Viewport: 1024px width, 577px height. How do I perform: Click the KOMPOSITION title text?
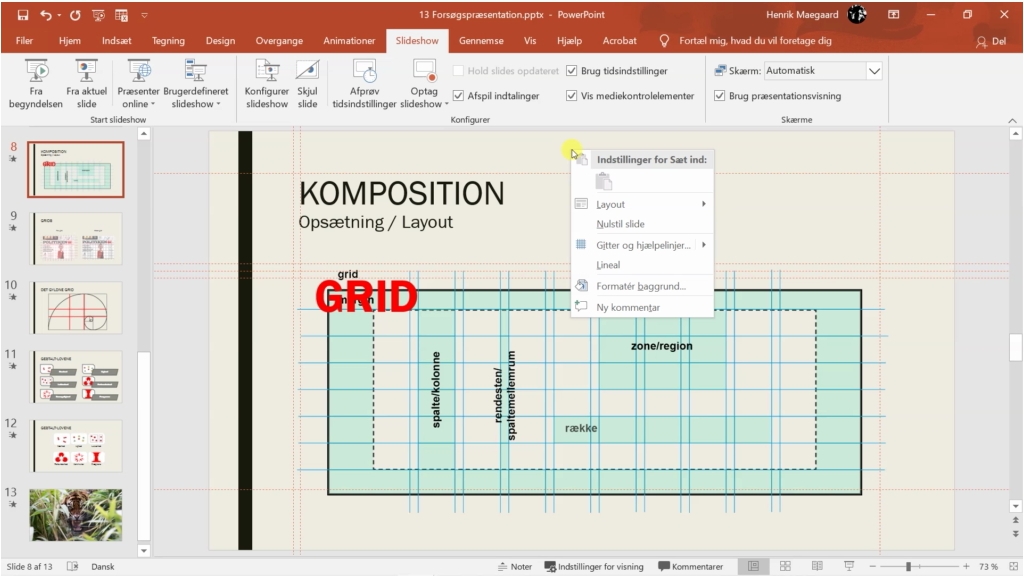click(x=402, y=193)
